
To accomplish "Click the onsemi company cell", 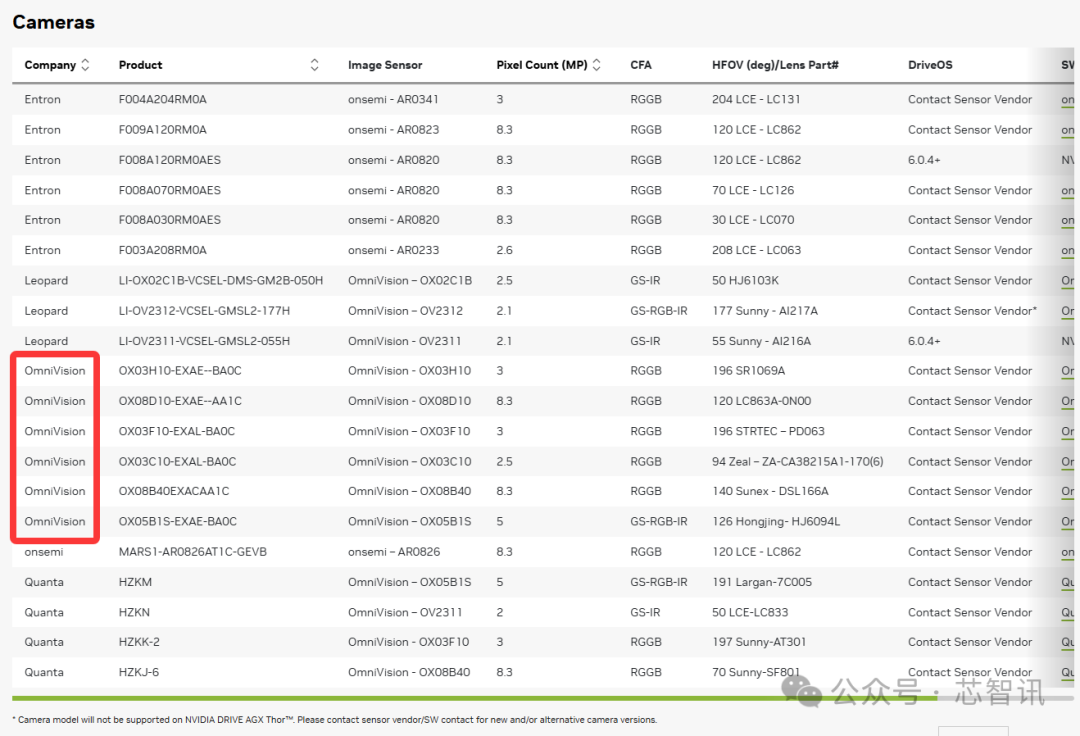I will [44, 552].
